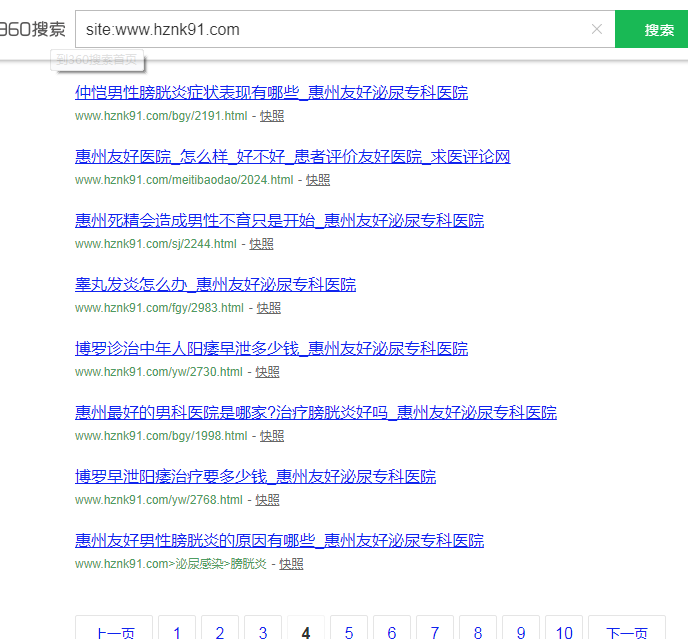Clear the search box with X icon
The width and height of the screenshot is (688, 639).
[x=596, y=29]
